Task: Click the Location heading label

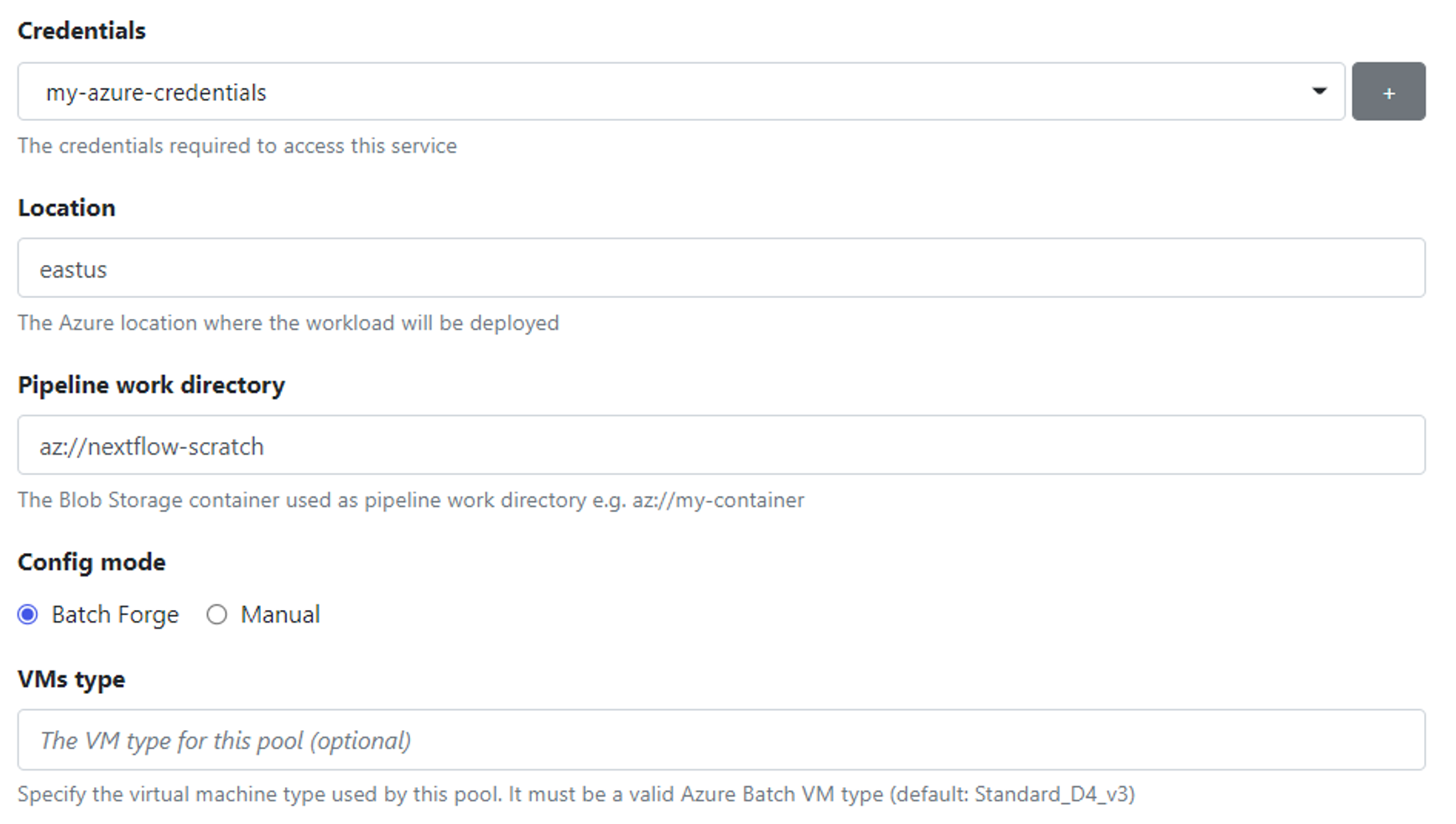Action: 66,208
